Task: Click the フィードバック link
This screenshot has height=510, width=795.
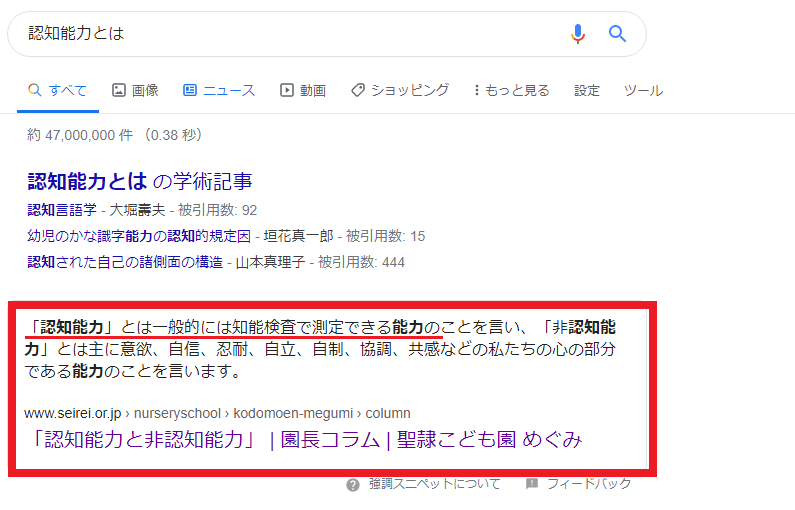Action: 589,484
